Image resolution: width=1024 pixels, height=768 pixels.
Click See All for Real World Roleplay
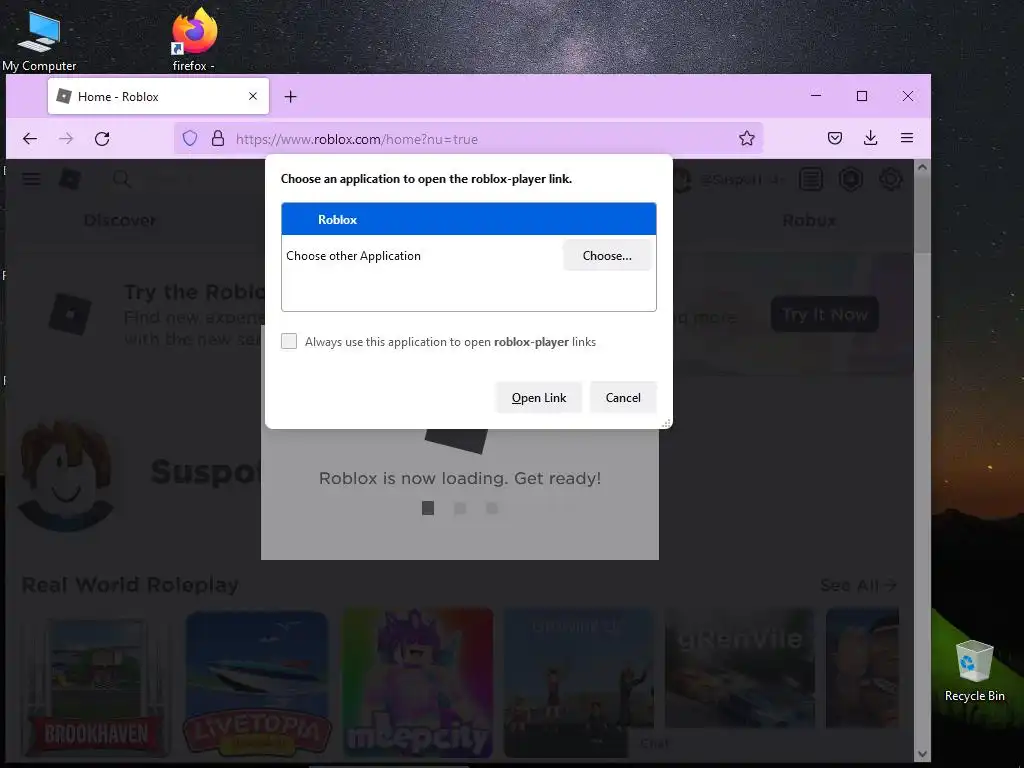[x=858, y=585]
